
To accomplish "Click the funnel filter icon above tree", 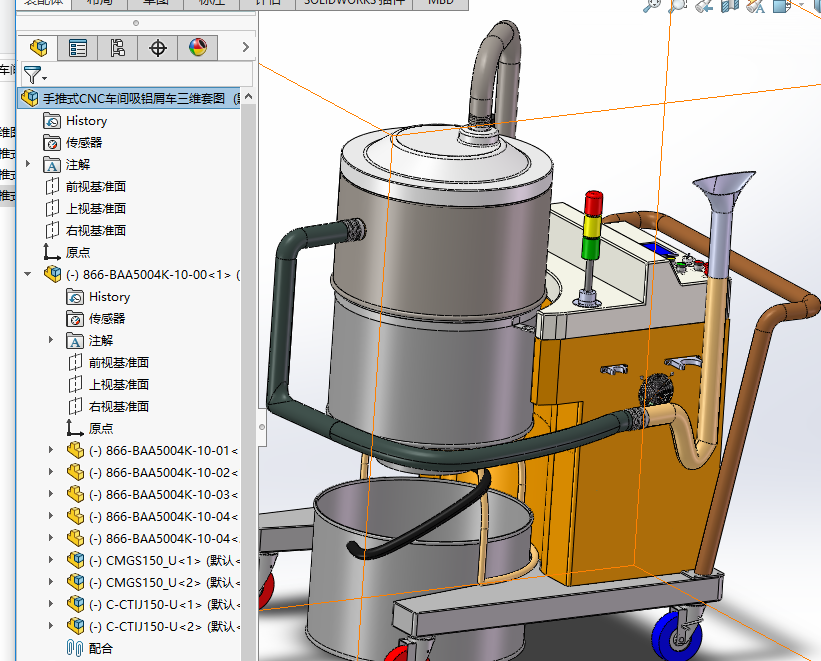I will tap(32, 75).
